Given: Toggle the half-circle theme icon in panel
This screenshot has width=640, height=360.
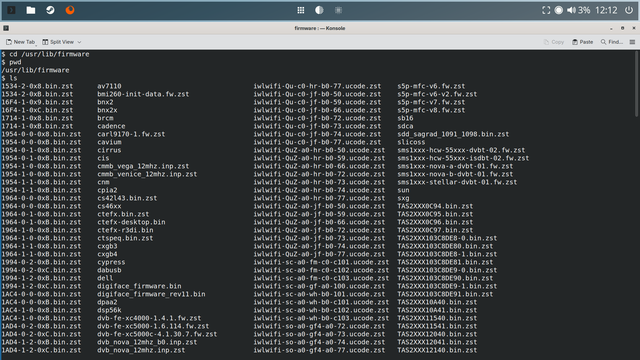Looking at the screenshot, I should [x=319, y=10].
